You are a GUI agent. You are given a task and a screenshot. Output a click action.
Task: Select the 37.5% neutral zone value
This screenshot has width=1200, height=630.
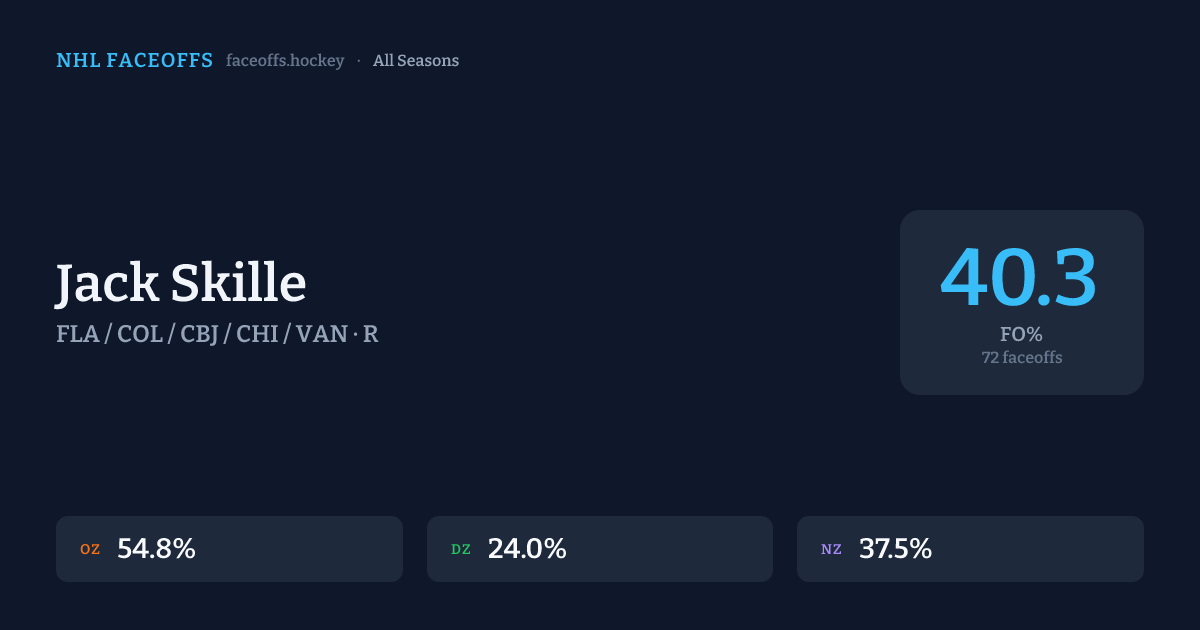point(895,549)
